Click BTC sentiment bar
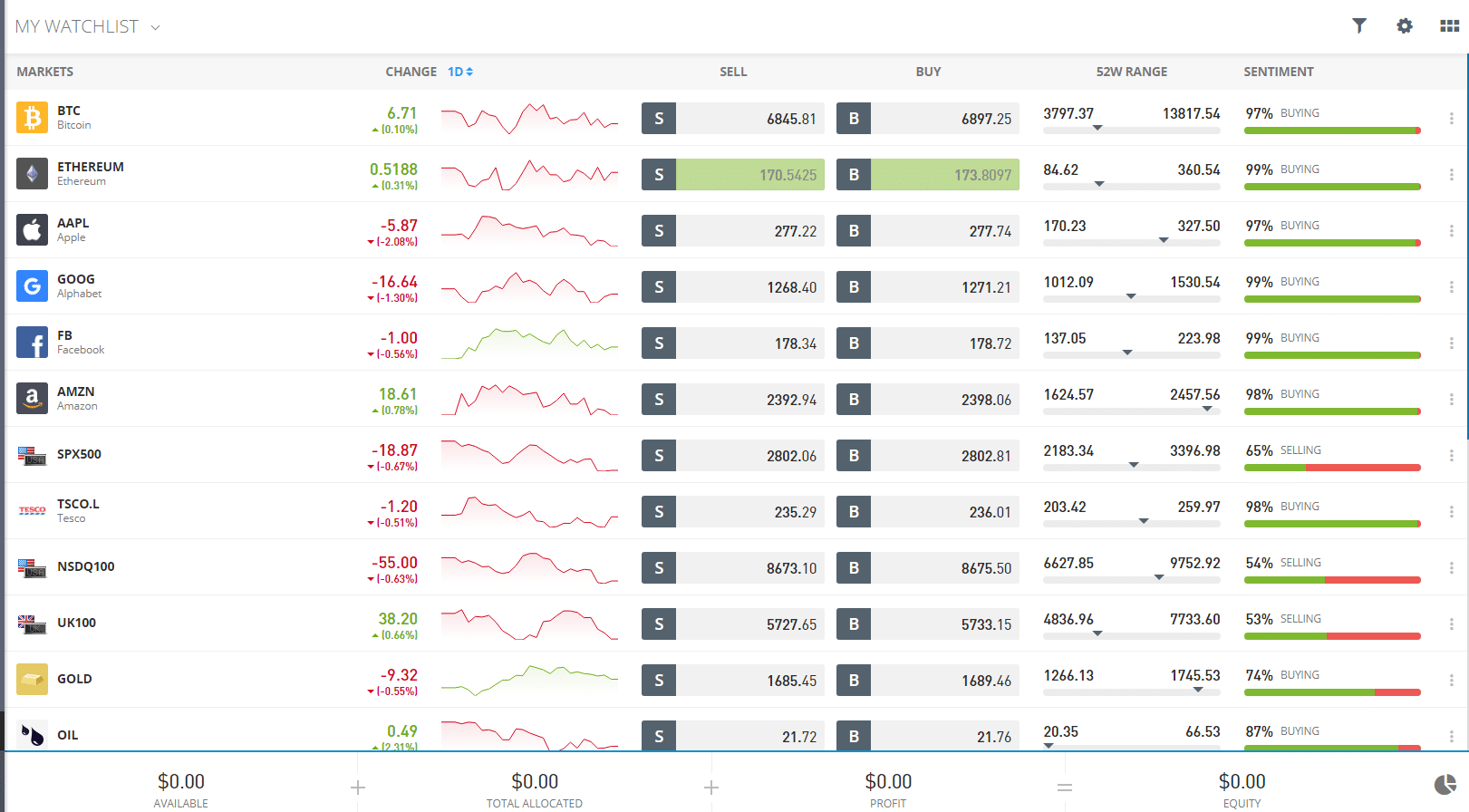The height and width of the screenshot is (812, 1469). pos(1332,130)
